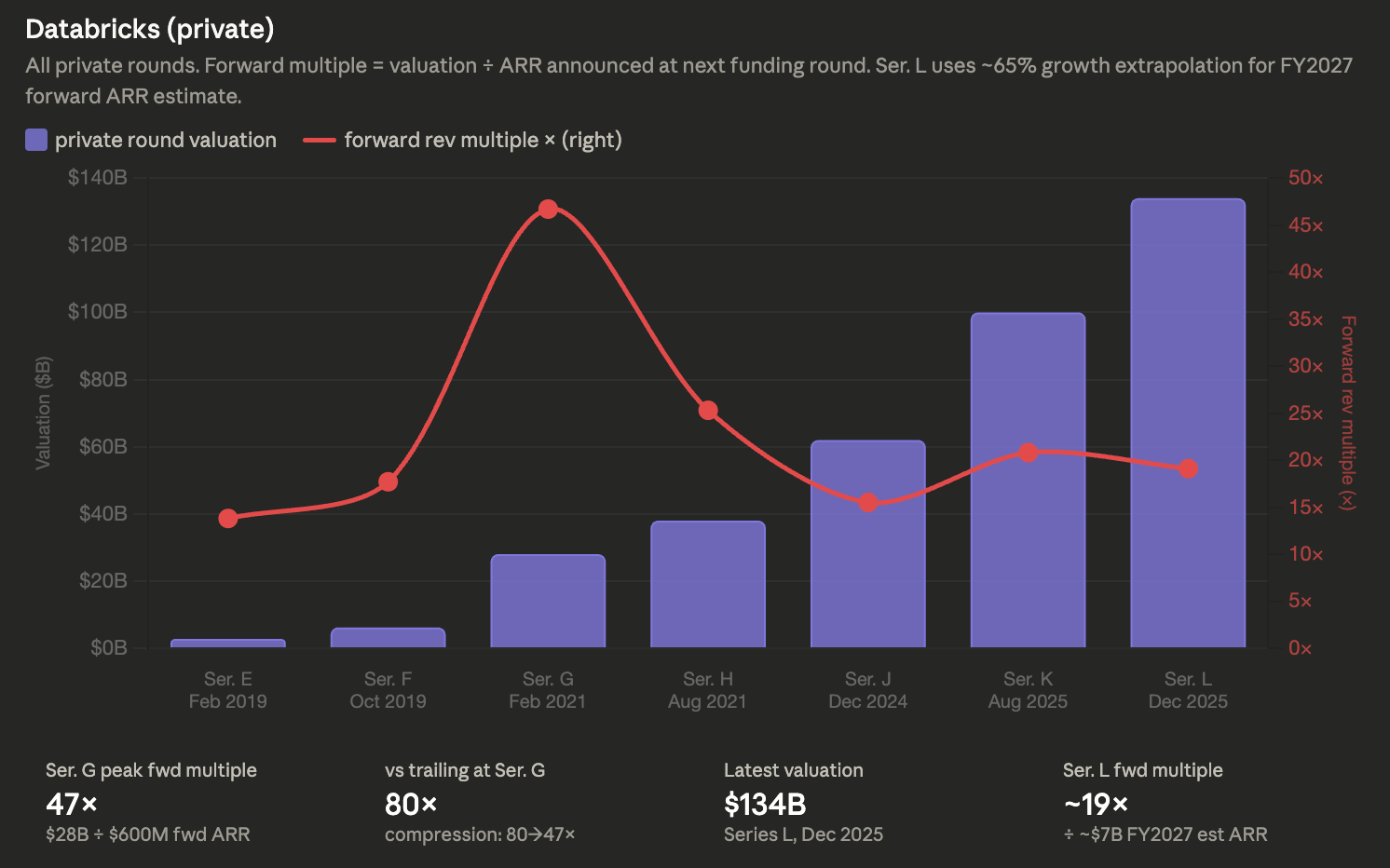Select the Ser. J line data point
Image resolution: width=1390 pixels, height=868 pixels.
868,502
